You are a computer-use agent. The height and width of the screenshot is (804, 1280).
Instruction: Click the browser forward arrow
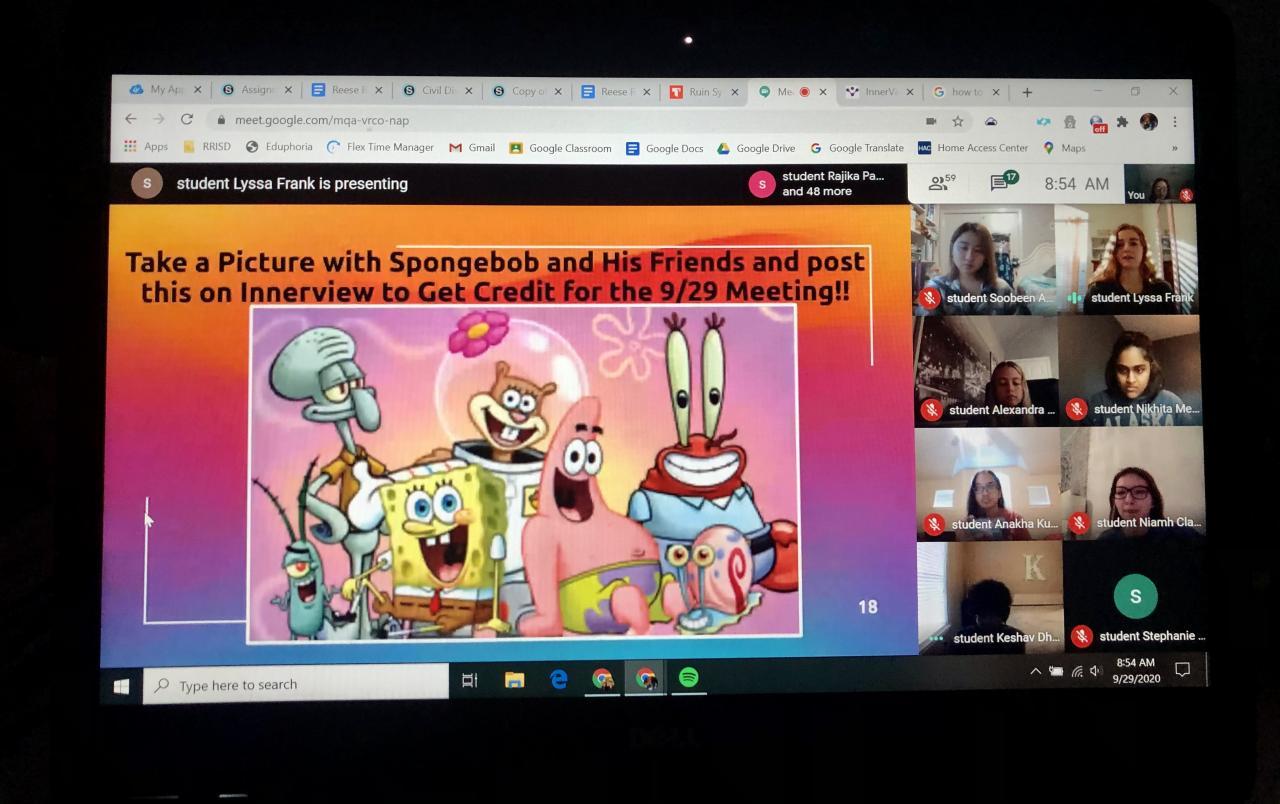point(158,119)
